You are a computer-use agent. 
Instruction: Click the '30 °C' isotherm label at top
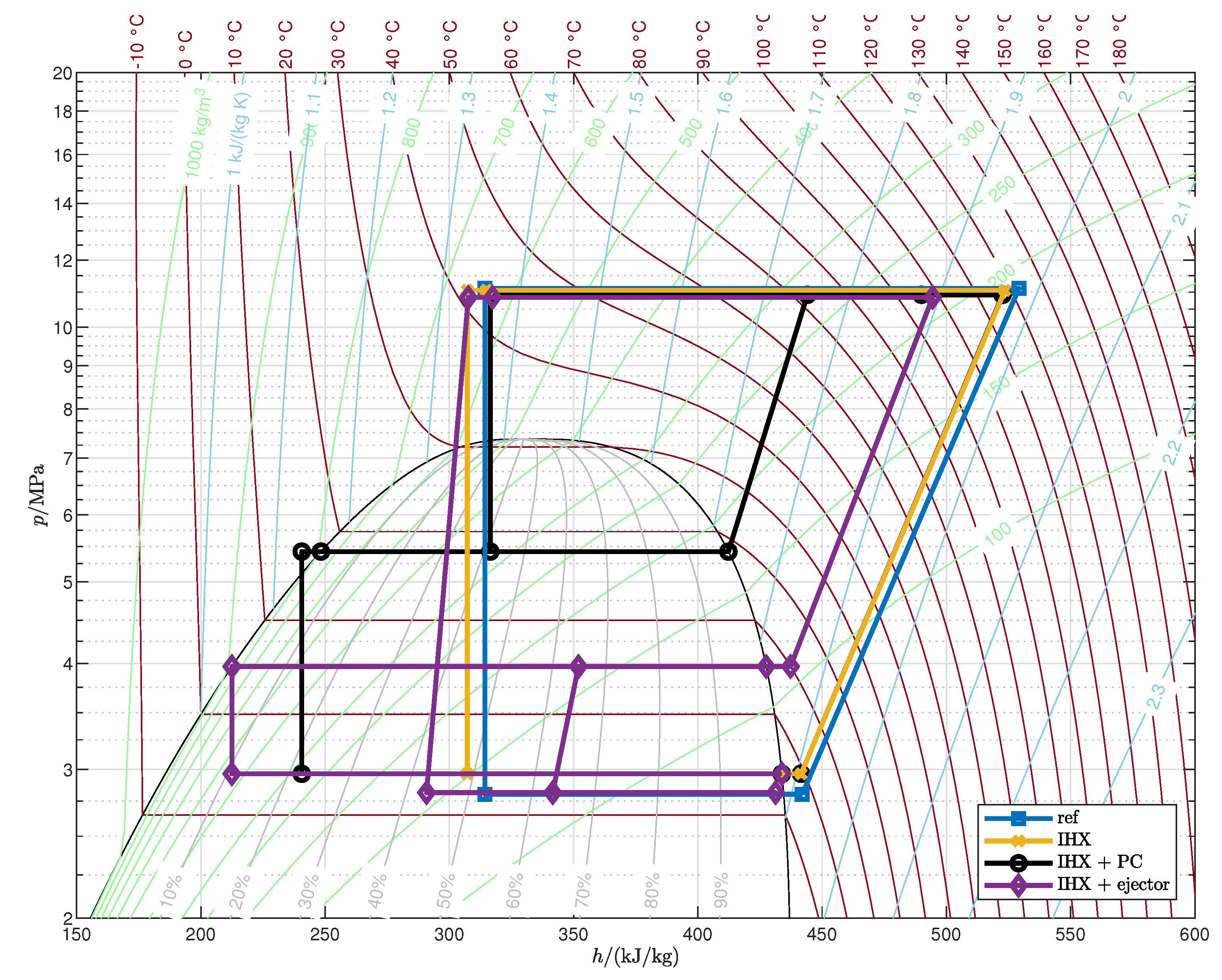(338, 45)
